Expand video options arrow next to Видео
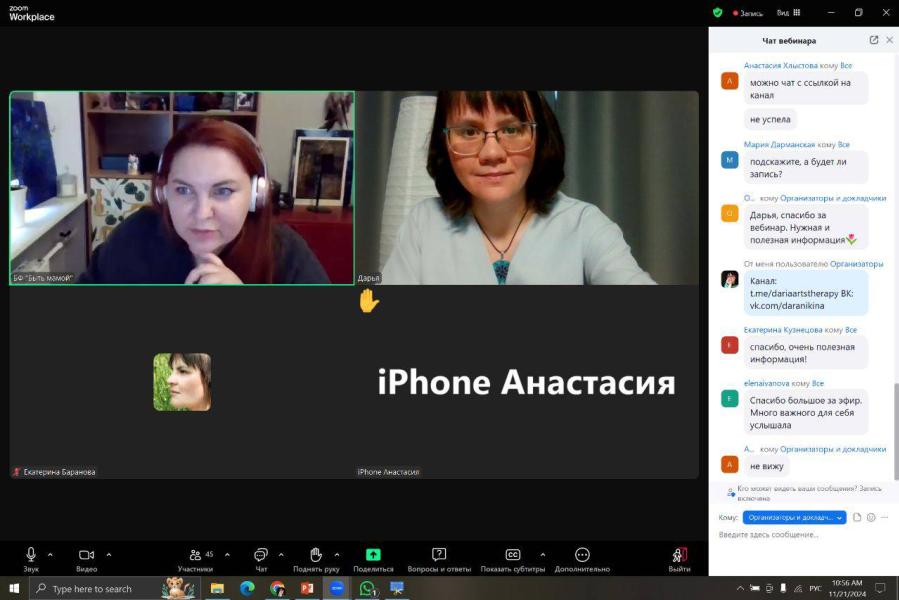Viewport: 899px width, 600px height. 109,554
